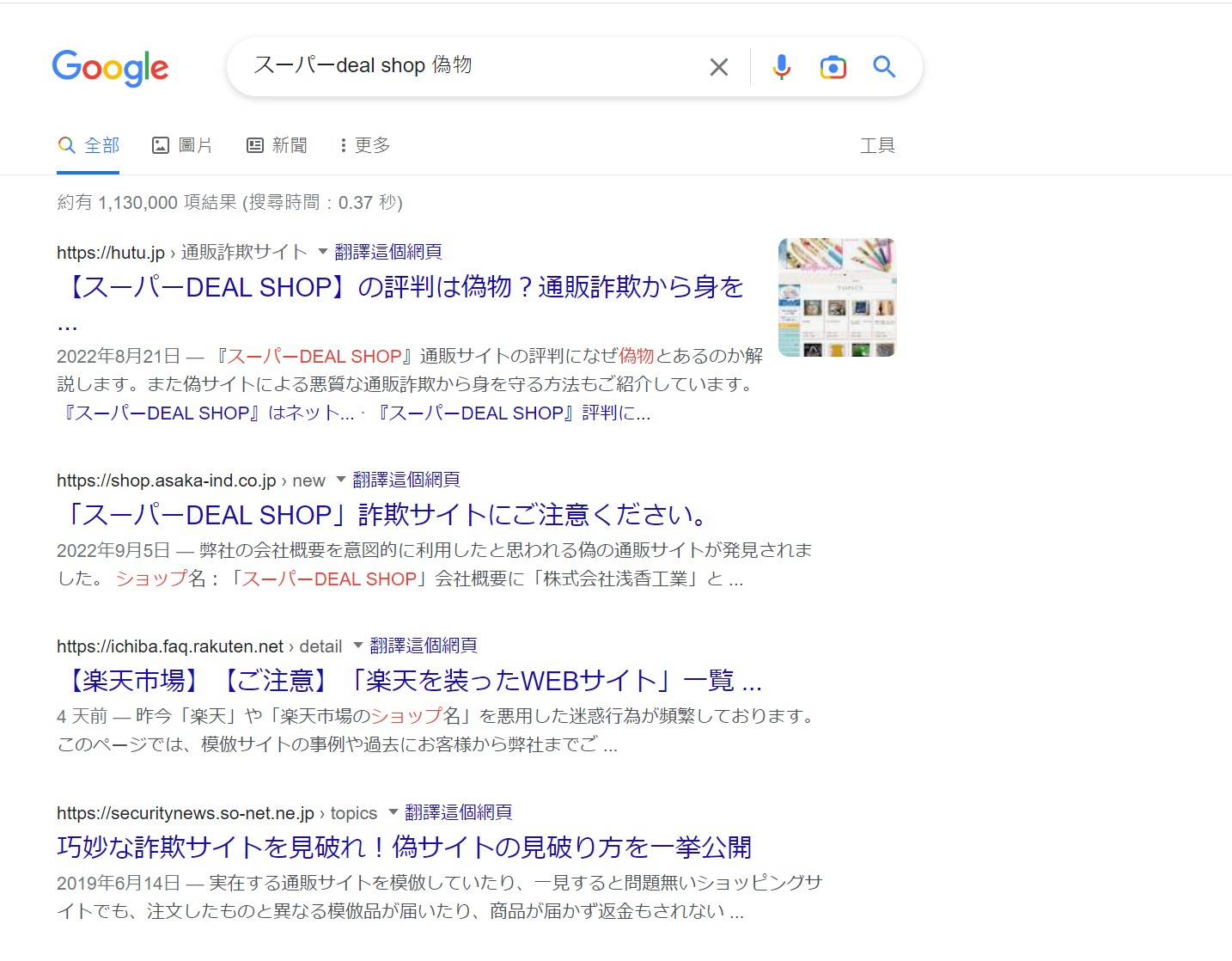Click 翻譯這個網頁 for the so-net result
This screenshot has height=961, width=1232.
[x=459, y=812]
